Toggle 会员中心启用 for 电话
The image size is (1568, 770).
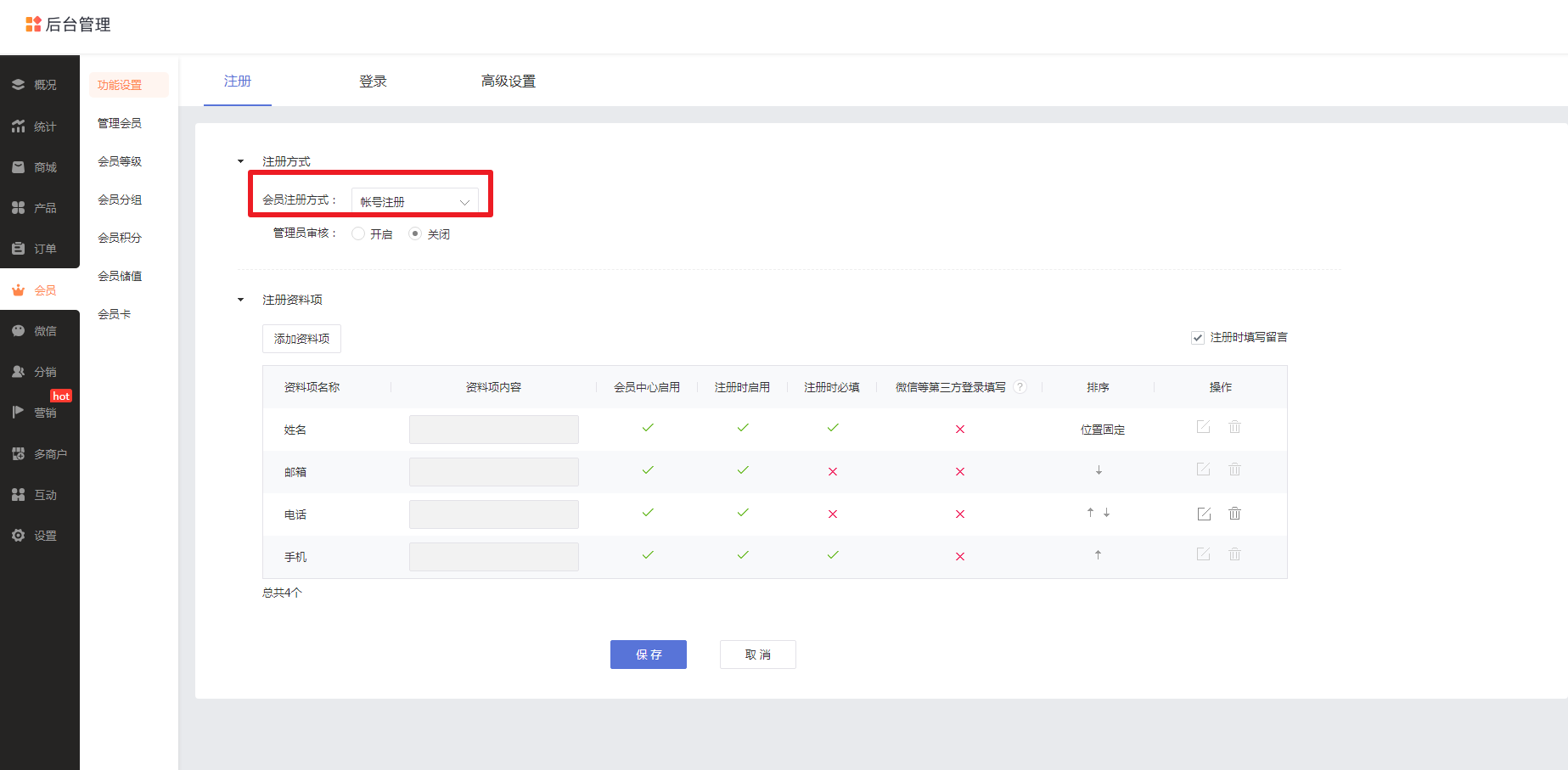648,513
